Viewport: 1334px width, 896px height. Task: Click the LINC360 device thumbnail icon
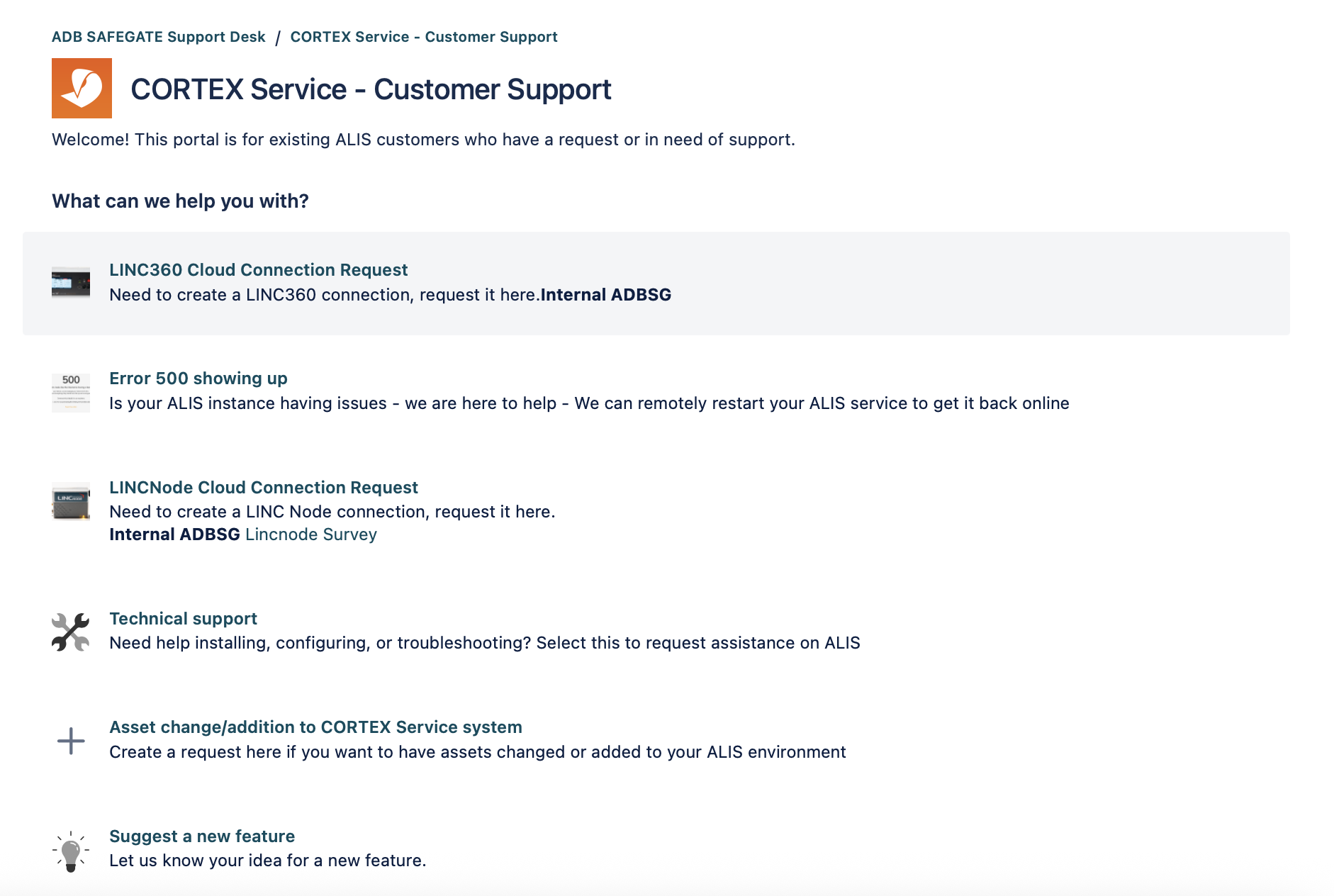[x=71, y=283]
